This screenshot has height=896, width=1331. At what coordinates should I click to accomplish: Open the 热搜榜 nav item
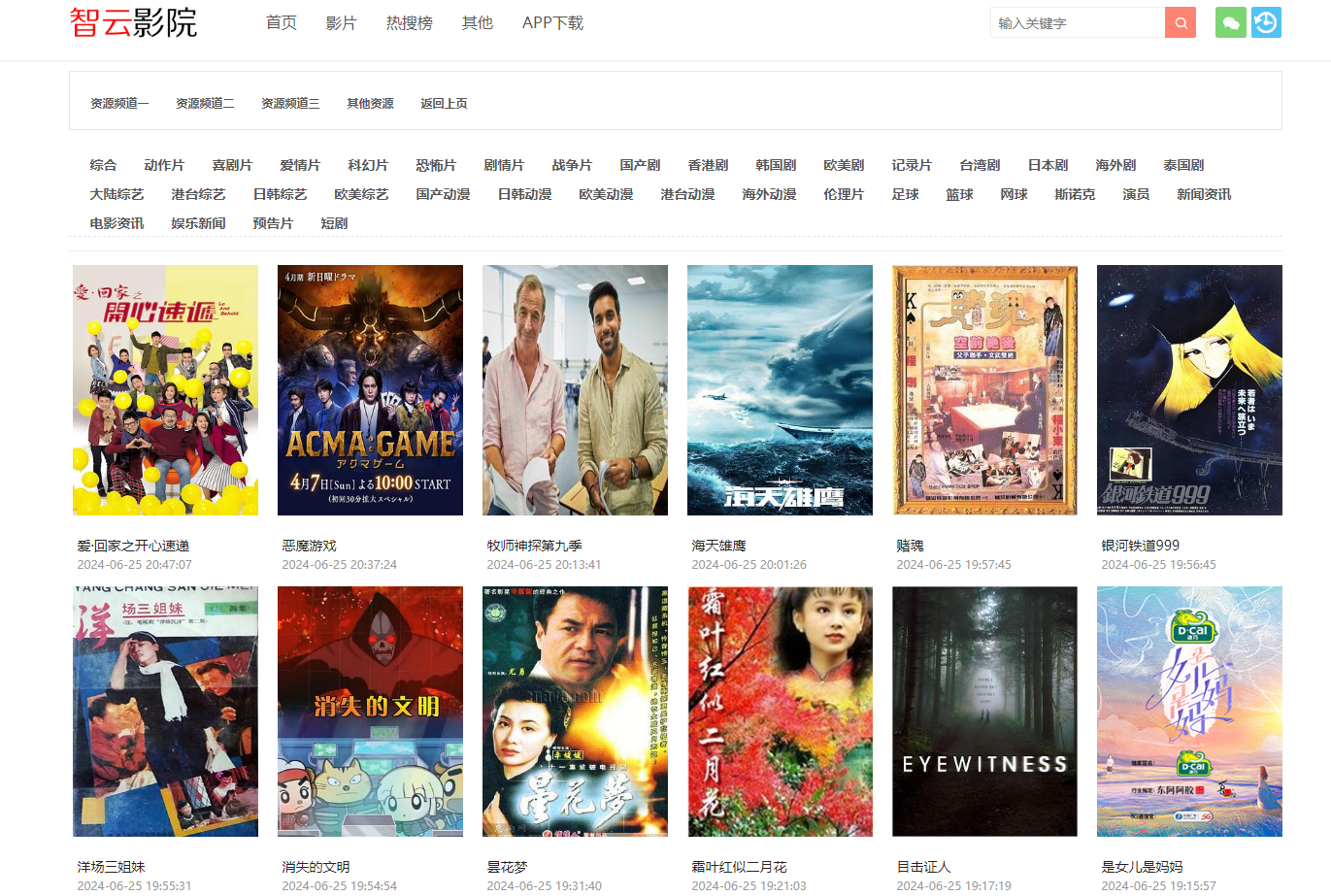409,22
